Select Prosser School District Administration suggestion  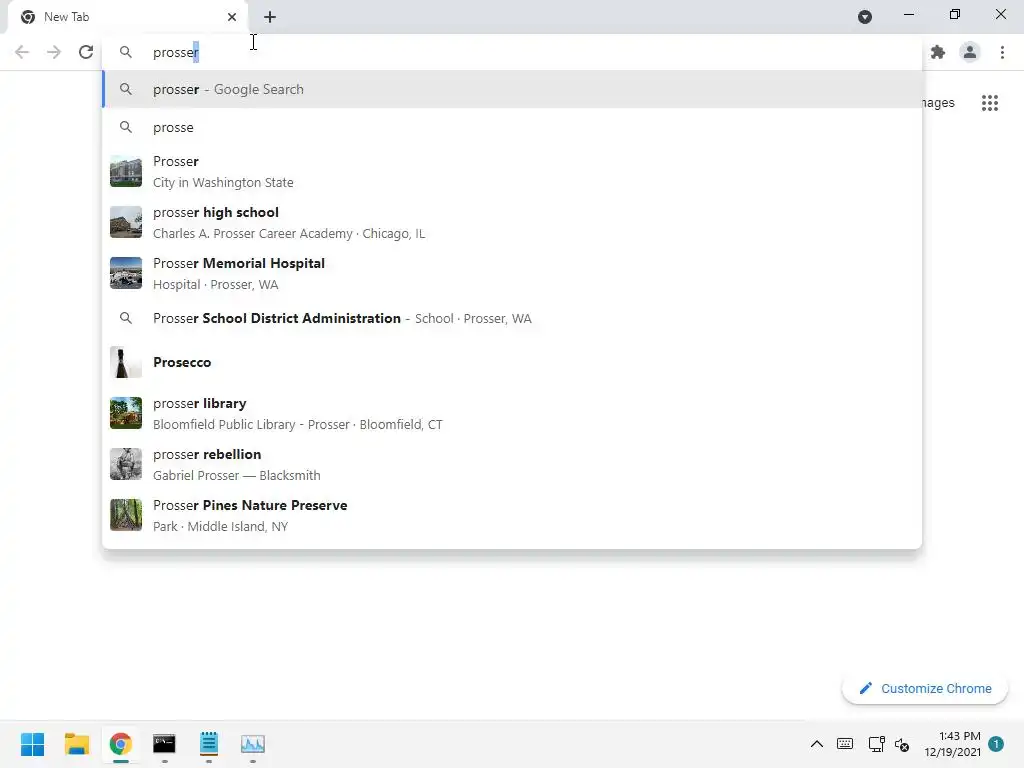click(x=512, y=318)
